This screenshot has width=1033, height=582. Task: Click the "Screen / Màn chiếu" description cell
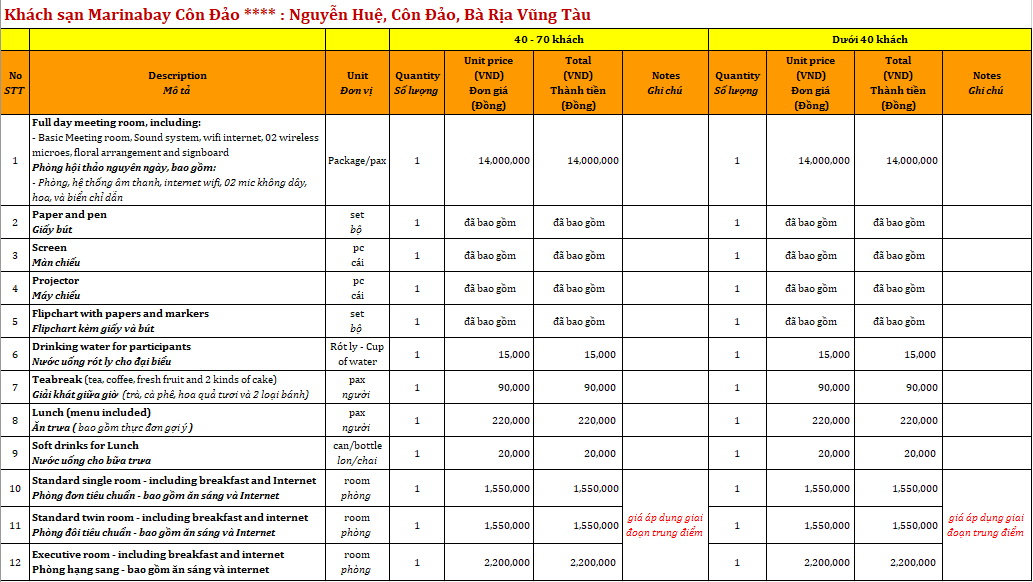[x=177, y=255]
